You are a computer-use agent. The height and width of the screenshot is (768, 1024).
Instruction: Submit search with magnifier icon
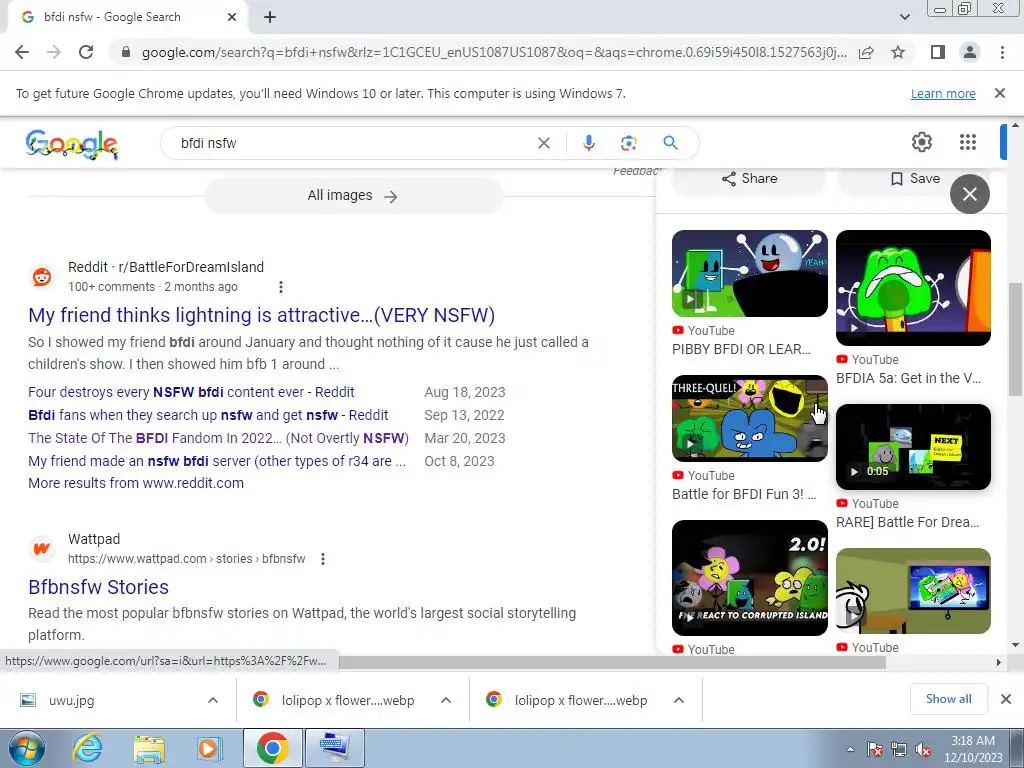coord(670,143)
